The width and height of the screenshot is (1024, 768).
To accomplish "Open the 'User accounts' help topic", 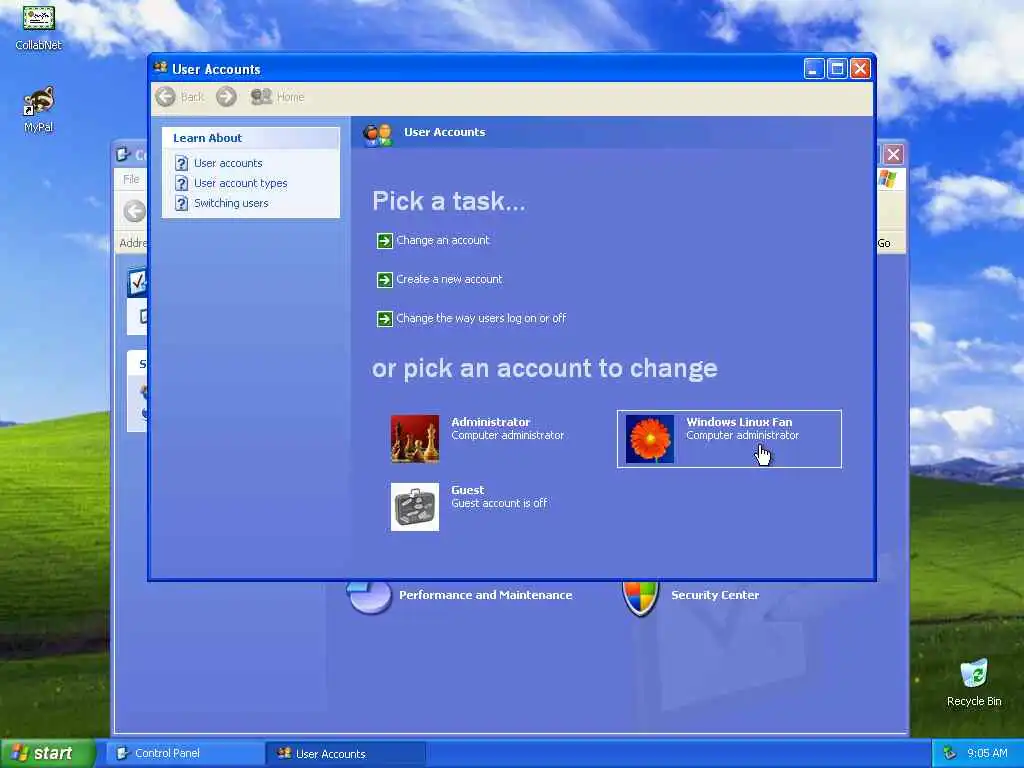I will [228, 163].
